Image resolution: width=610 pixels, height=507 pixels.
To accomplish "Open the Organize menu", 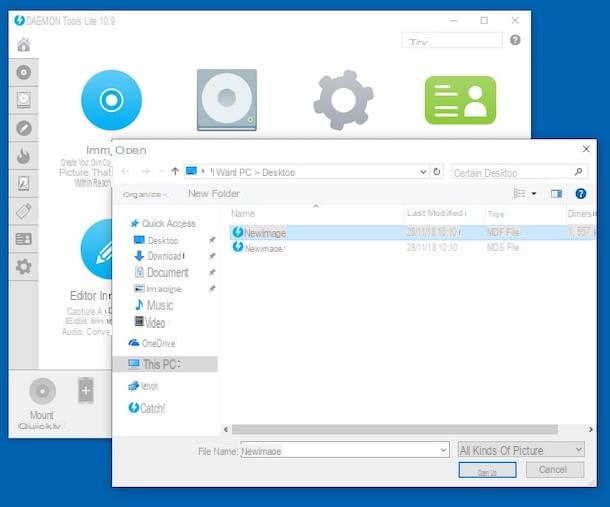I will pyautogui.click(x=144, y=194).
